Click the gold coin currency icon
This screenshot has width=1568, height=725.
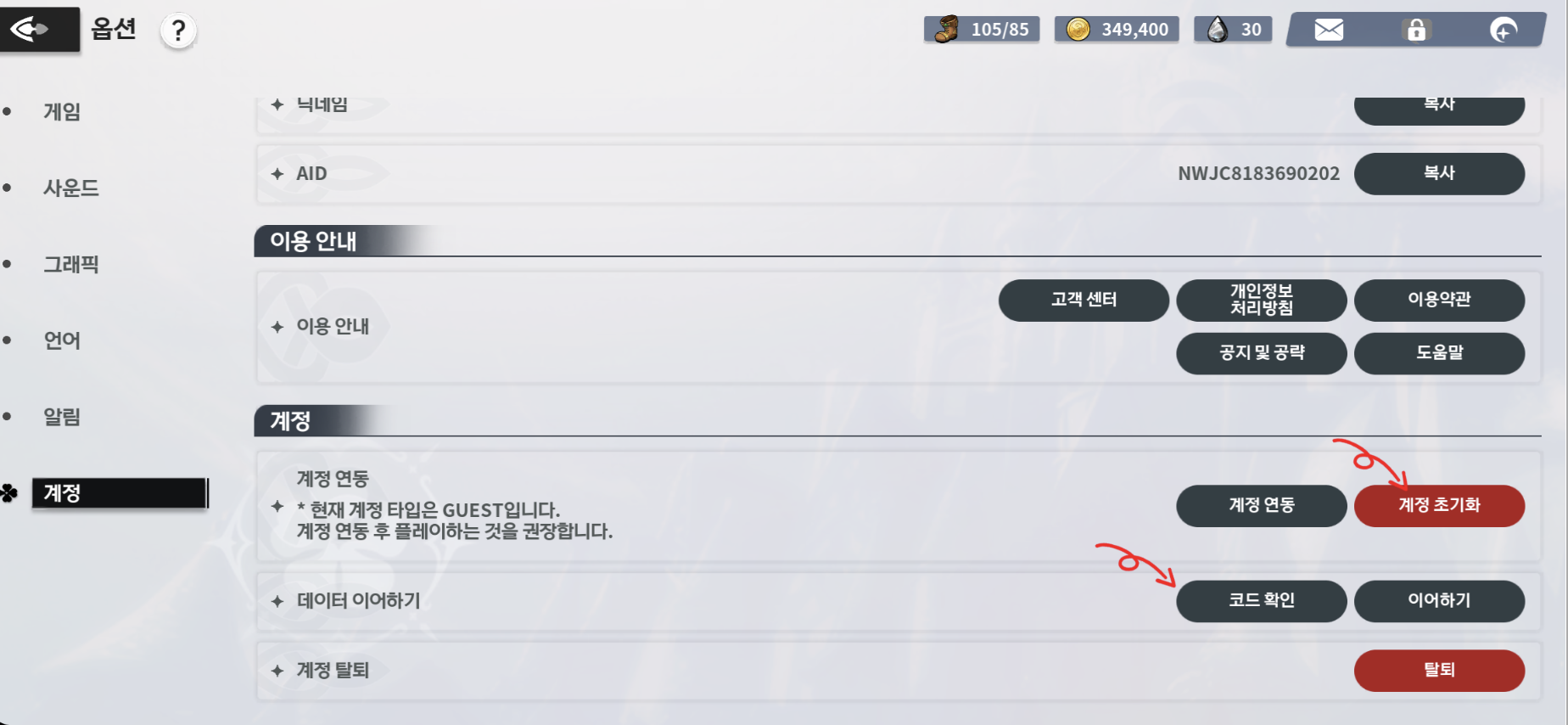click(x=1078, y=30)
